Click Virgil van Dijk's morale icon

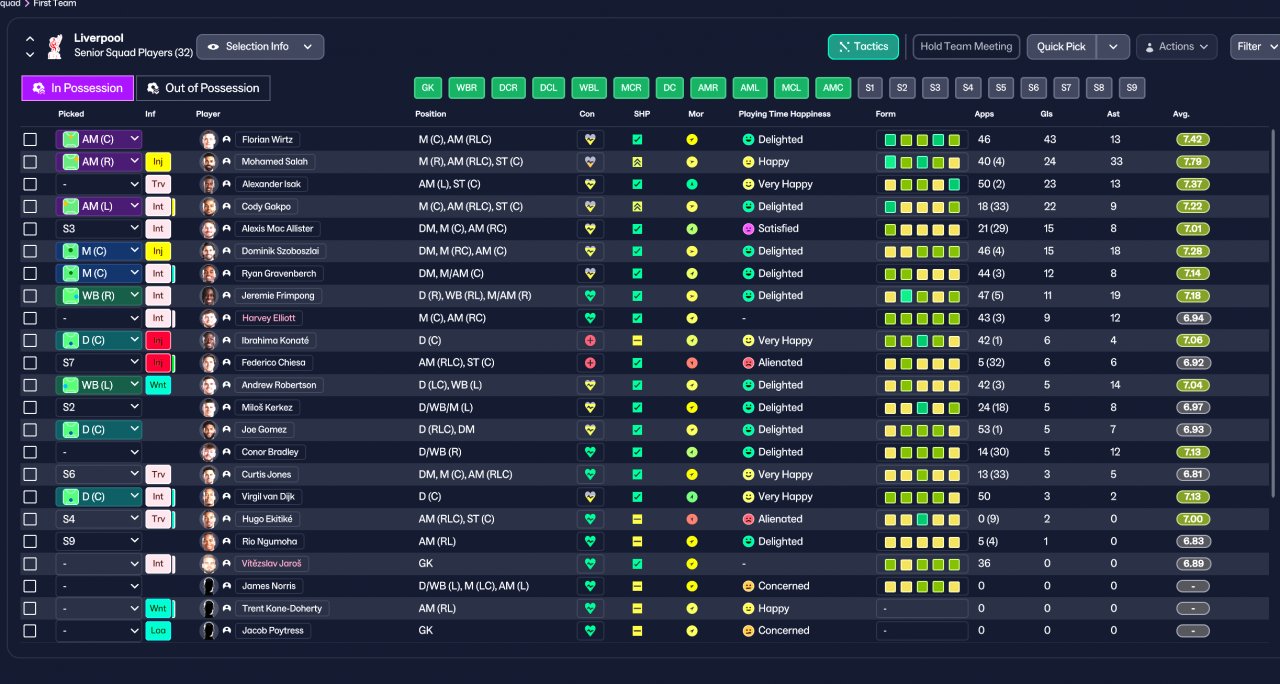(x=692, y=497)
